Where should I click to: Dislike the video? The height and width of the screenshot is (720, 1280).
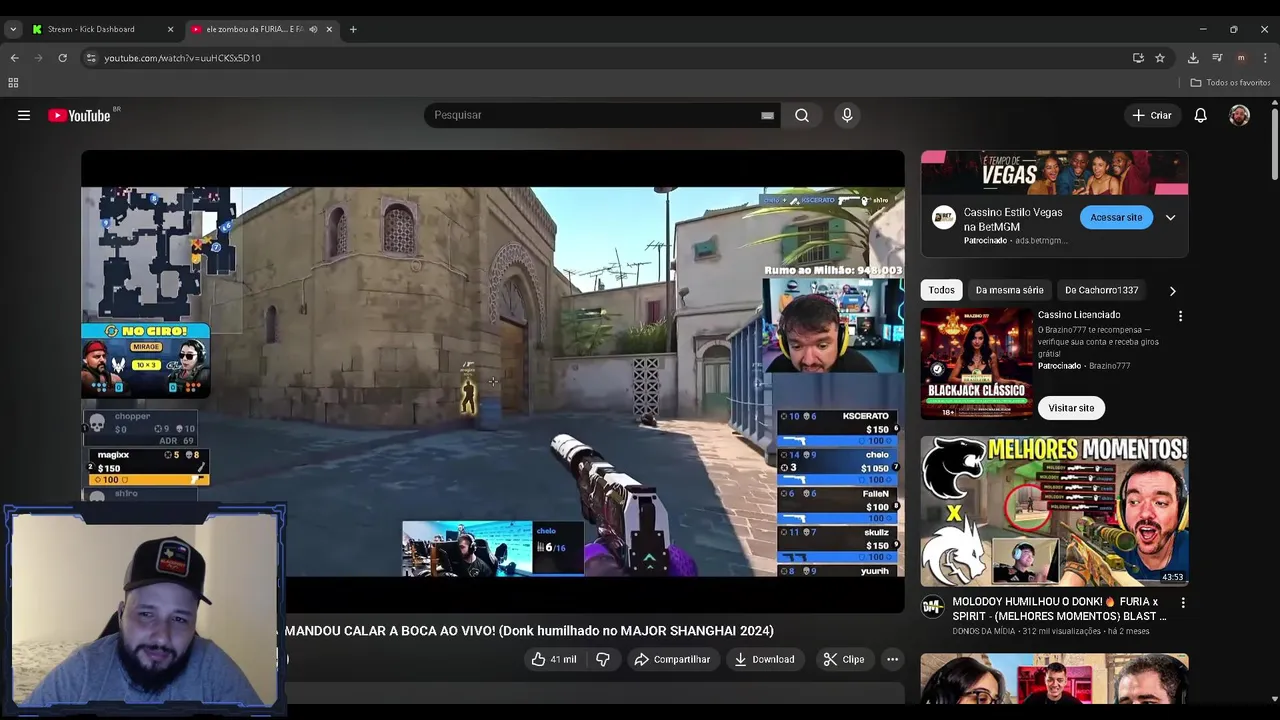[x=603, y=659]
